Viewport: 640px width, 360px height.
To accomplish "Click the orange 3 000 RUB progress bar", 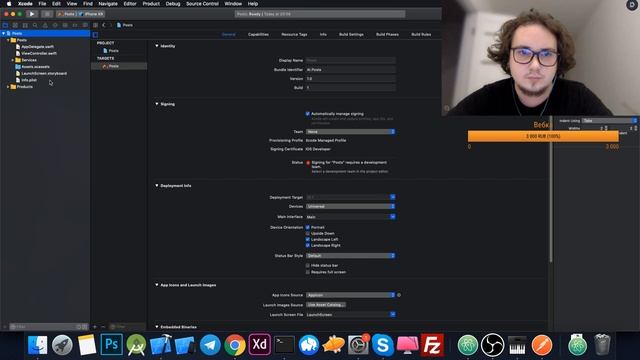I will pos(543,136).
